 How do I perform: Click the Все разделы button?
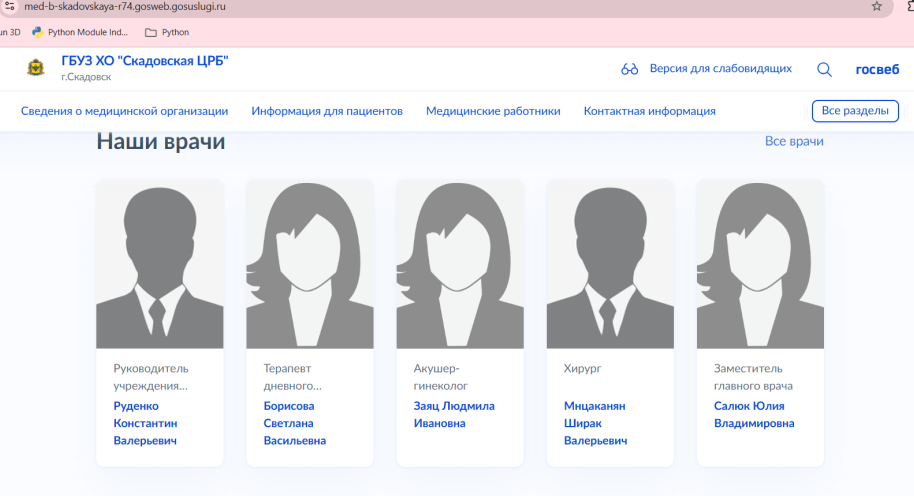pyautogui.click(x=855, y=111)
